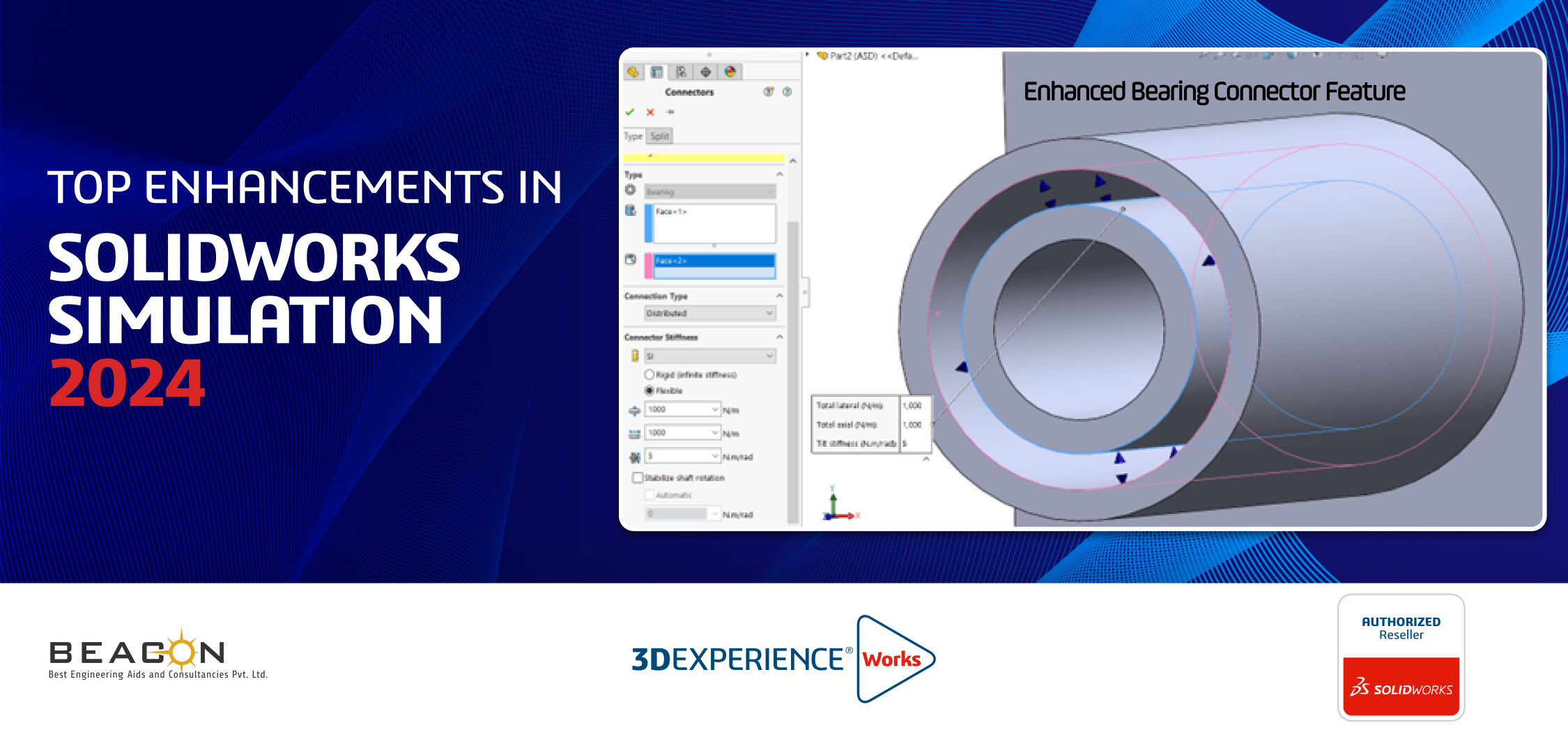
Task: Click the Connectors panel title
Action: pos(689,92)
